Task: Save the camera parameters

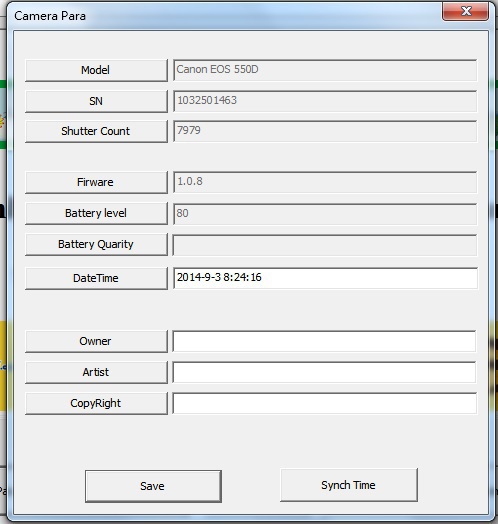Action: pos(153,486)
